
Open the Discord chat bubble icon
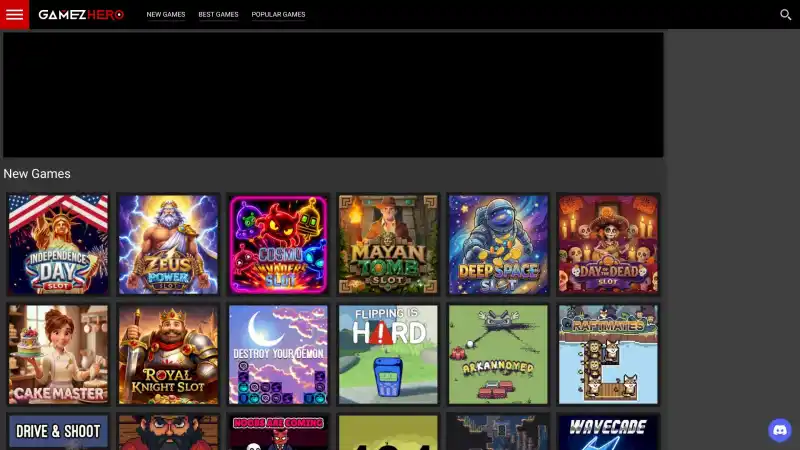[x=780, y=430]
